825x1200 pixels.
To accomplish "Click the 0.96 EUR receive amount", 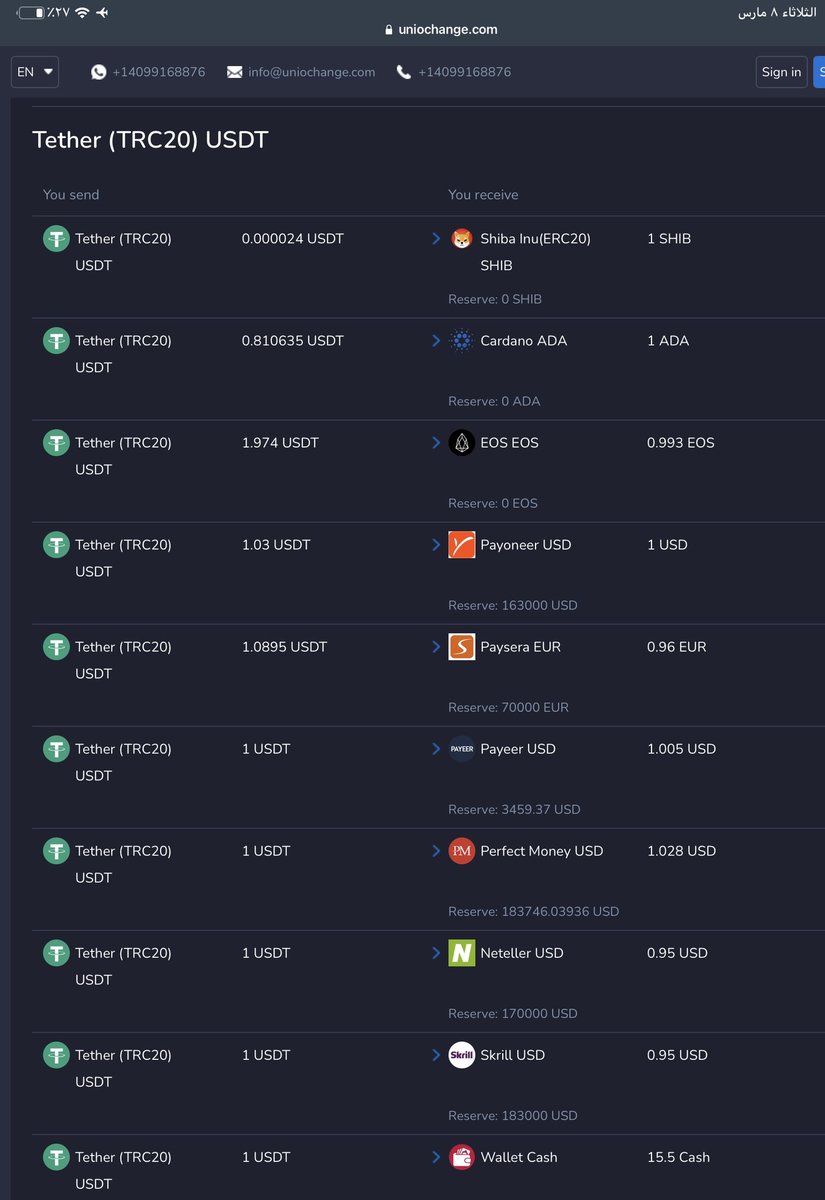I will click(x=677, y=647).
